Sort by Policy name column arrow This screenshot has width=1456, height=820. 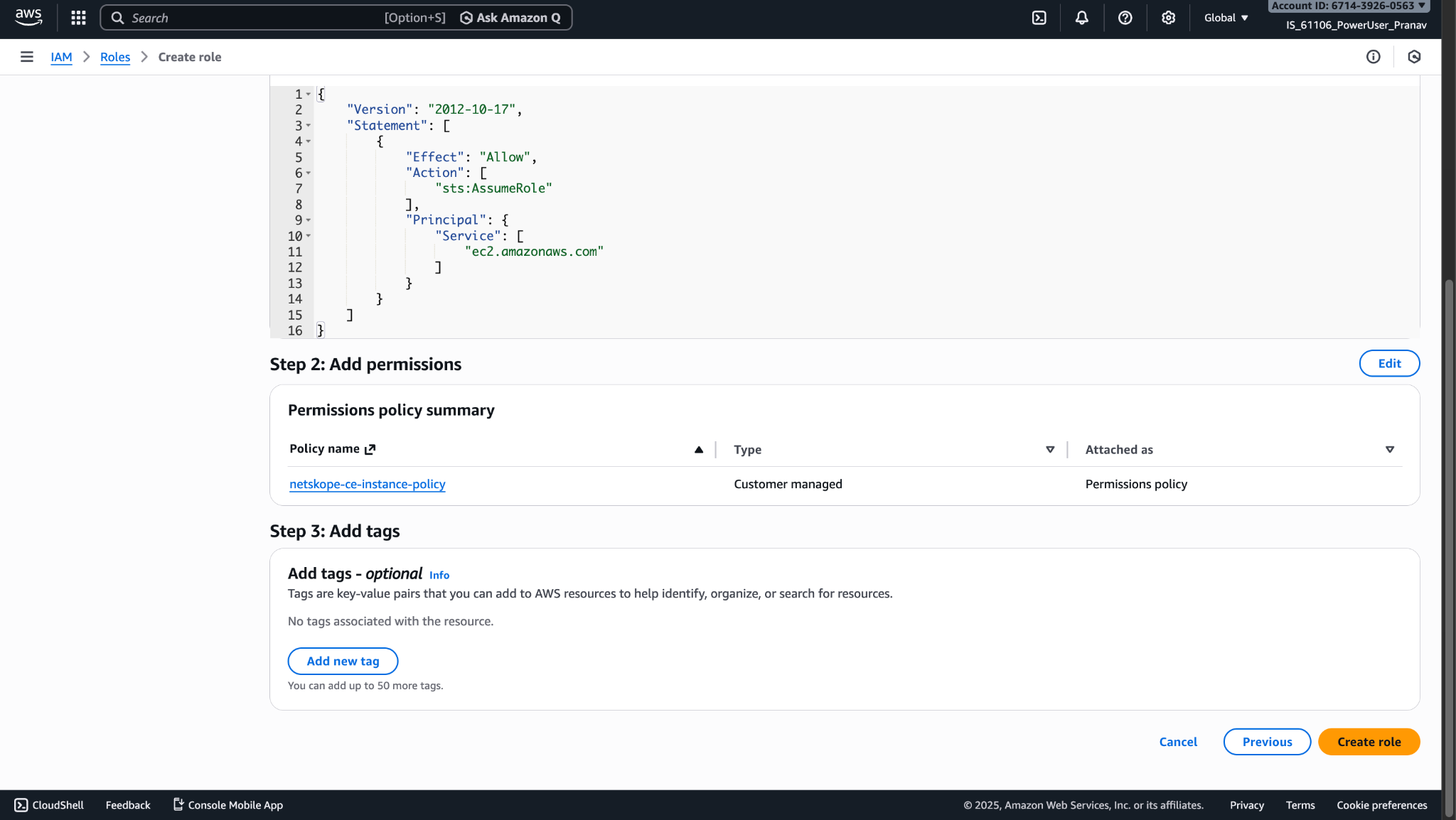699,449
